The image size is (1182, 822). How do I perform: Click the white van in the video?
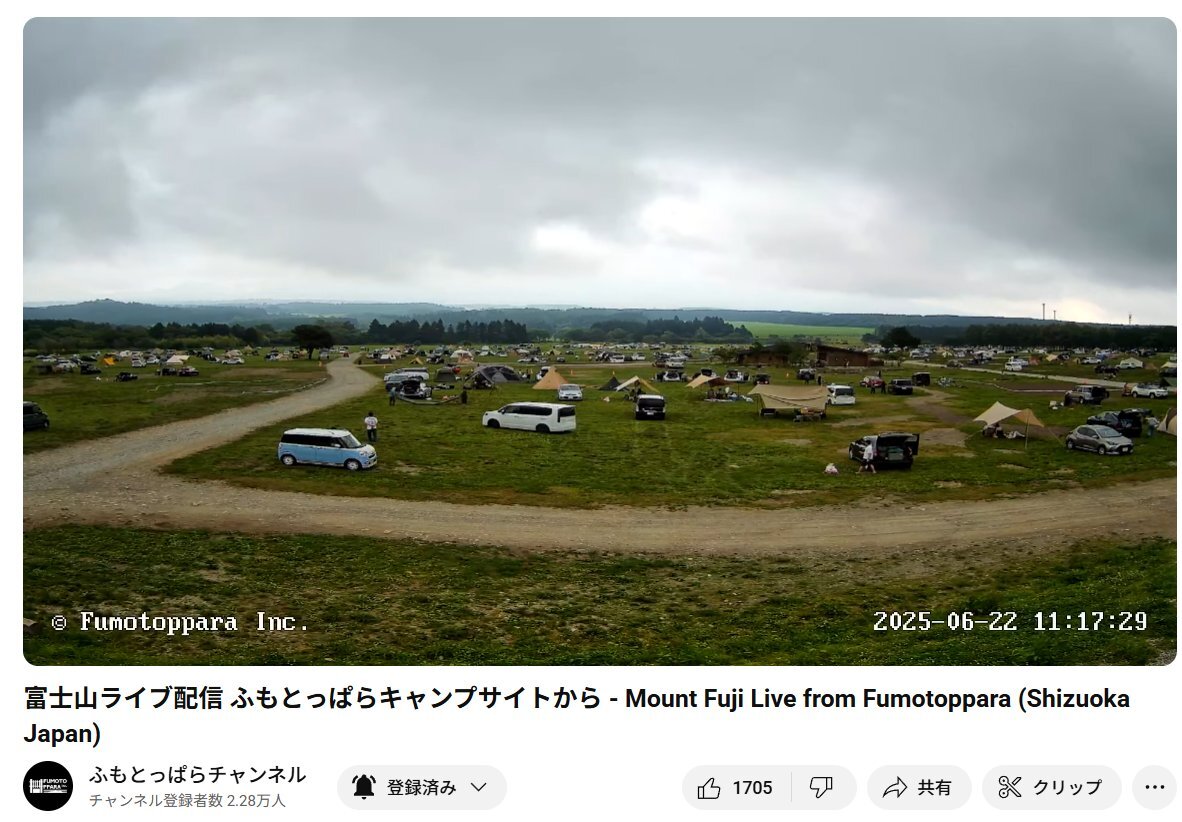point(529,417)
